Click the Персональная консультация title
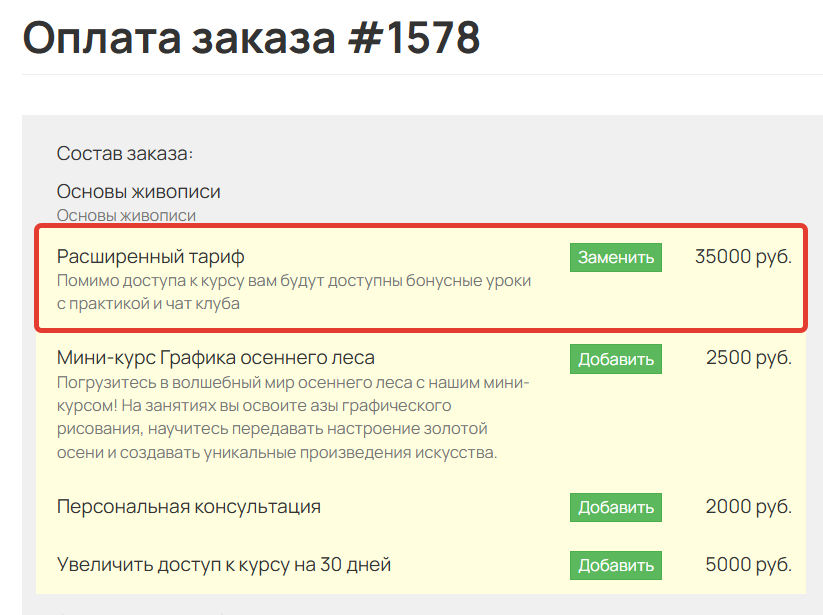The height and width of the screenshot is (615, 823). (x=189, y=507)
